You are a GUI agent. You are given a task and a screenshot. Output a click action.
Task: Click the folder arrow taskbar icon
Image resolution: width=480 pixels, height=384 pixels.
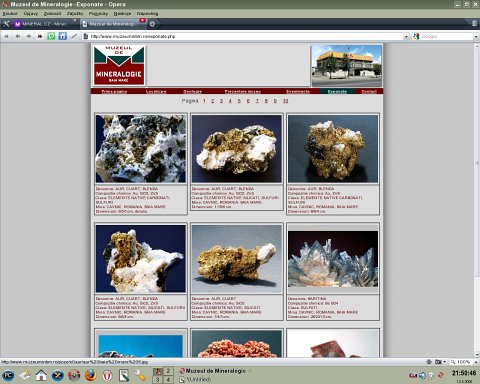coord(25,376)
